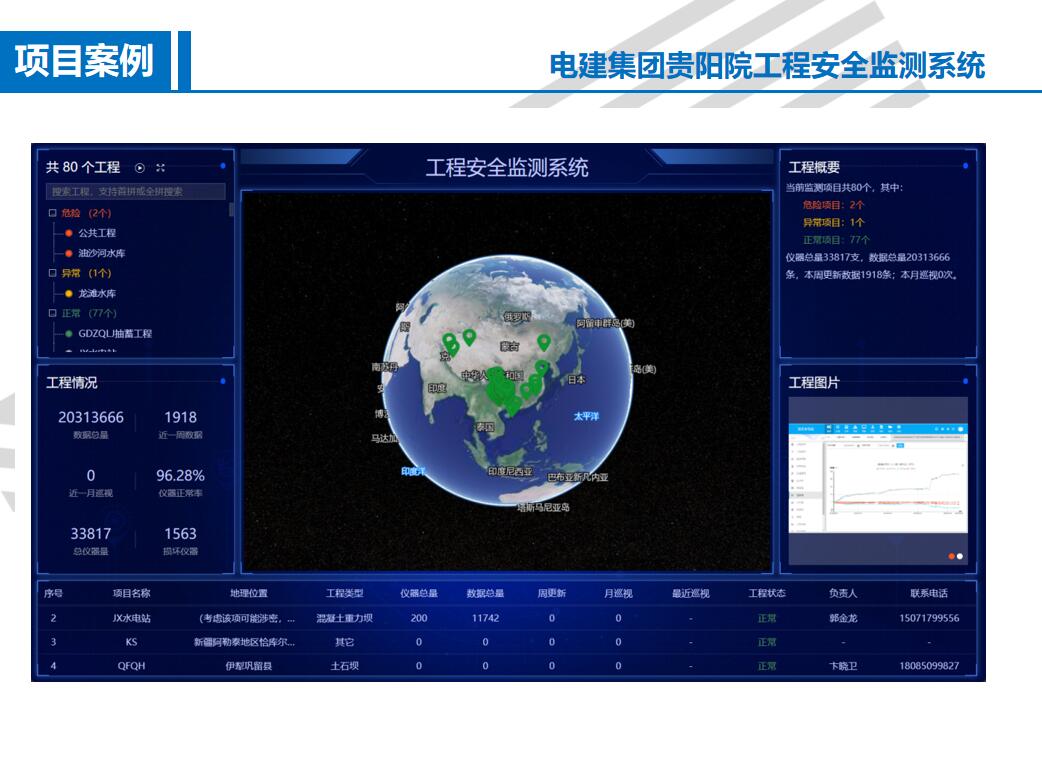
Task: Select GDZQLJ抽蓄工程 in the project tree
Action: (115, 334)
